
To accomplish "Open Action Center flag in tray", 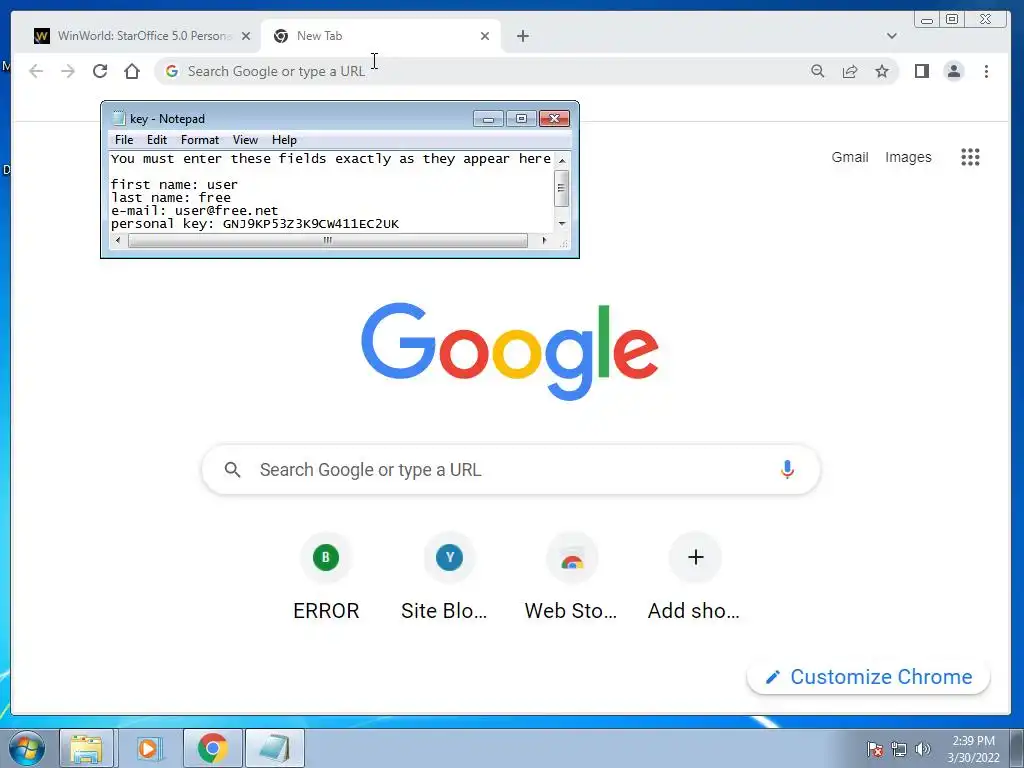I will pyautogui.click(x=874, y=749).
